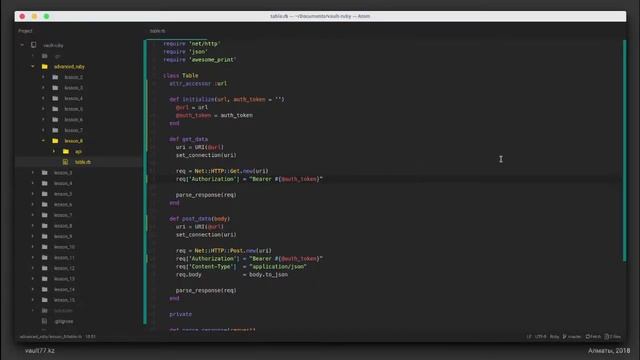Image resolution: width=640 pixels, height=360 pixels.
Task: Expand lesson_4 nested under advanced_ruby
Action: [x=44, y=98]
